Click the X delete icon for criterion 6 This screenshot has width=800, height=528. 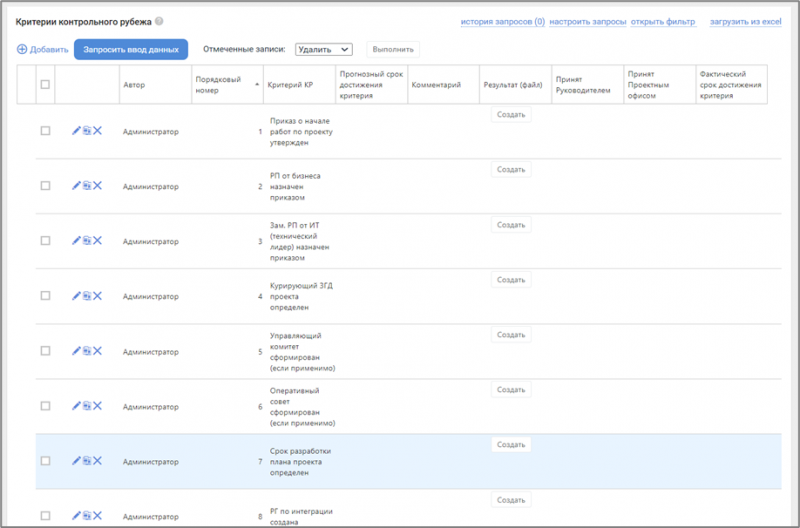coord(98,405)
